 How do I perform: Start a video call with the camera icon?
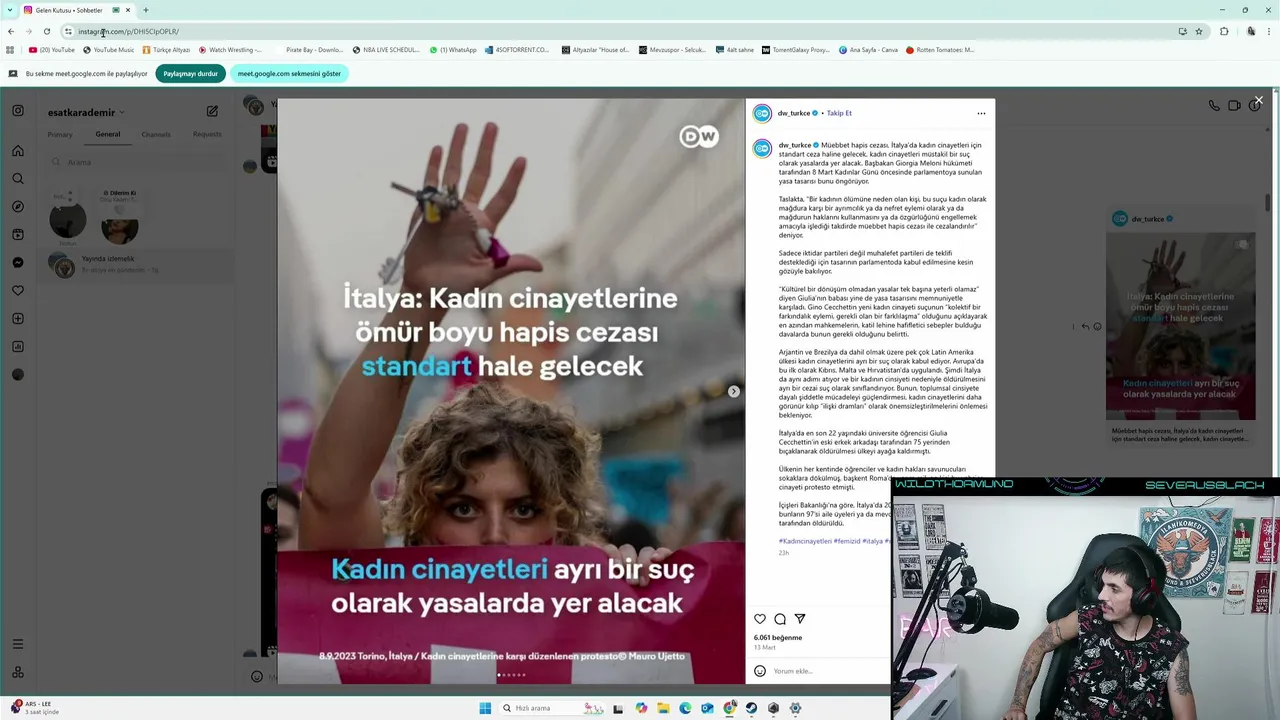click(x=1235, y=105)
